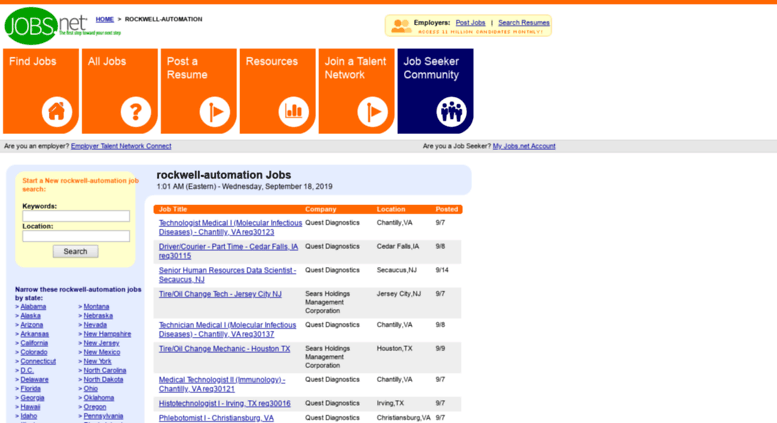
Task: Narrow jobs to Oklahoma
Action: pyautogui.click(x=99, y=398)
